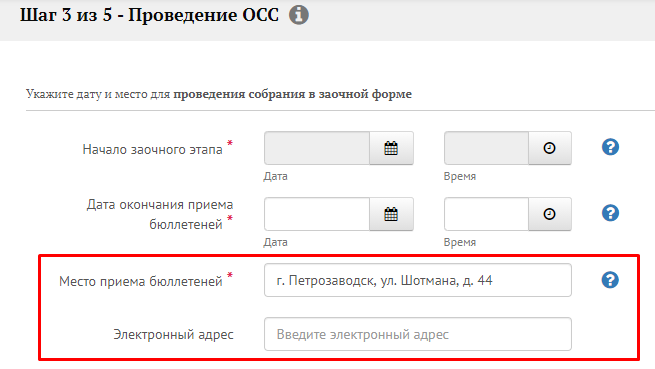Screen dimensions: 655x369
Task: Click the Электронный адрес label
Action: coord(173,335)
